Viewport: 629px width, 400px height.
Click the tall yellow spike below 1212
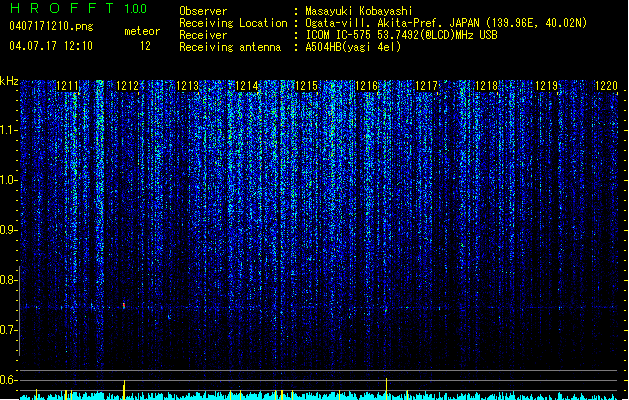[x=124, y=390]
